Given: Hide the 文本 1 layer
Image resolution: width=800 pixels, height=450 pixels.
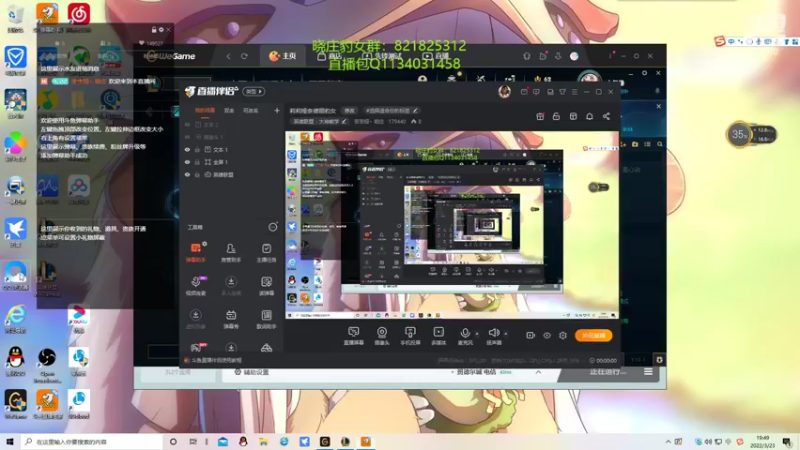Looking at the screenshot, I should [x=187, y=150].
